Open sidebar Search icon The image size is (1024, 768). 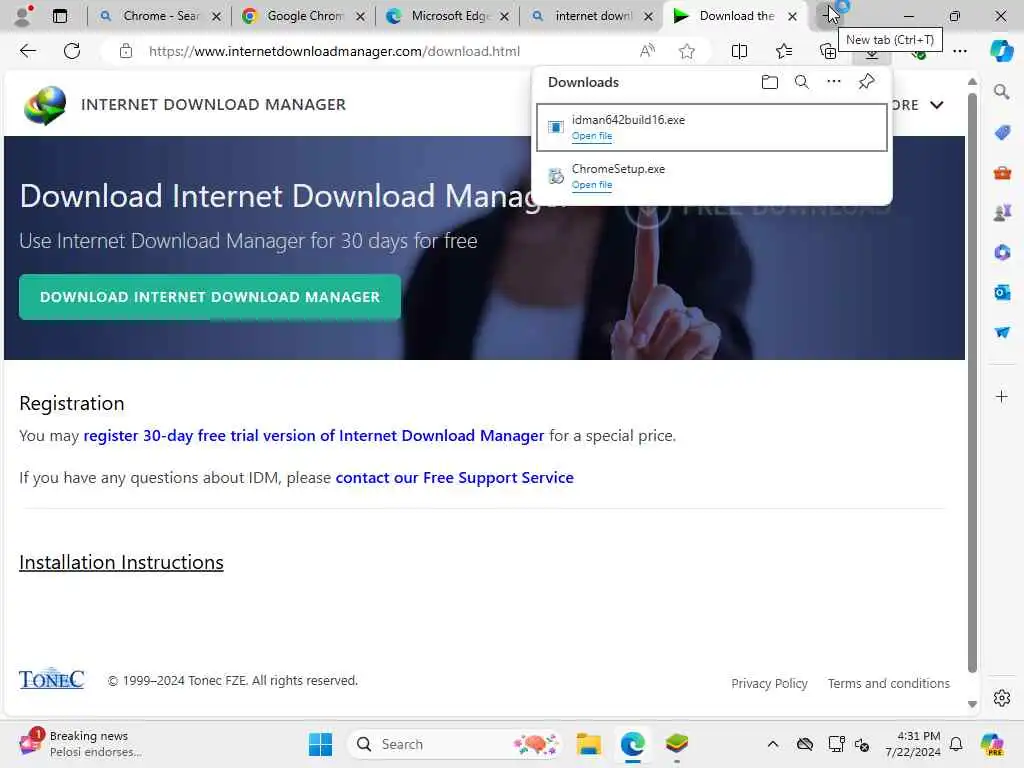pos(1001,92)
